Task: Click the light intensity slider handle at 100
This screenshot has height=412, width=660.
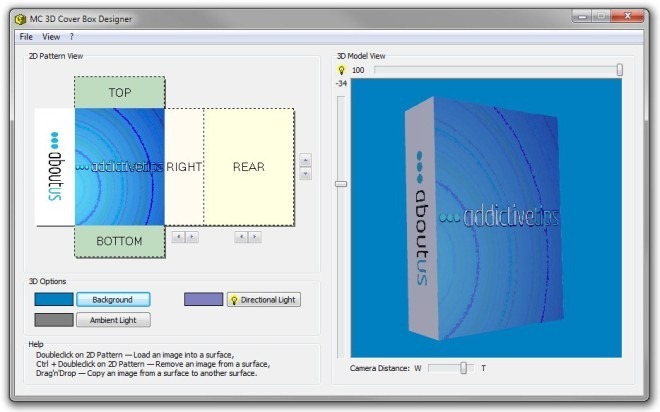Action: [620, 70]
